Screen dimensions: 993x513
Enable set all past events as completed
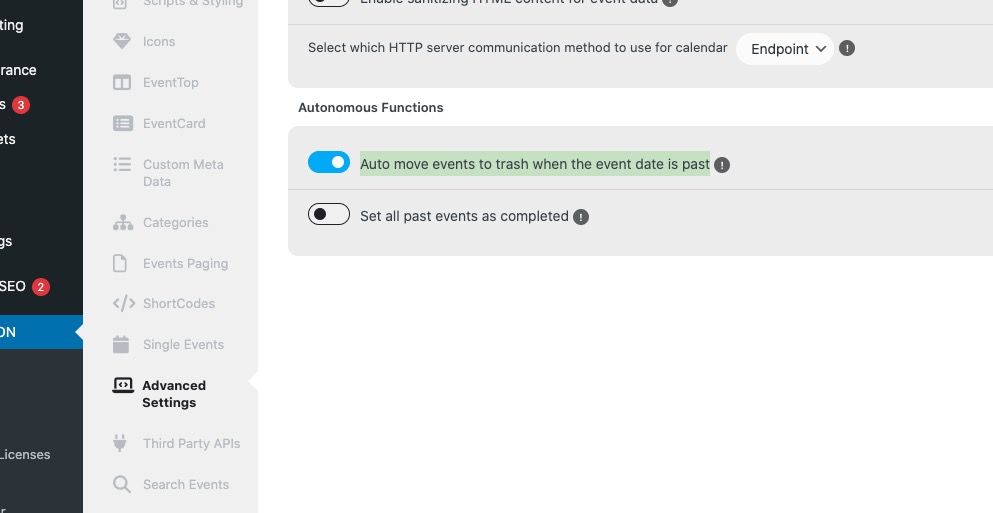click(x=329, y=214)
